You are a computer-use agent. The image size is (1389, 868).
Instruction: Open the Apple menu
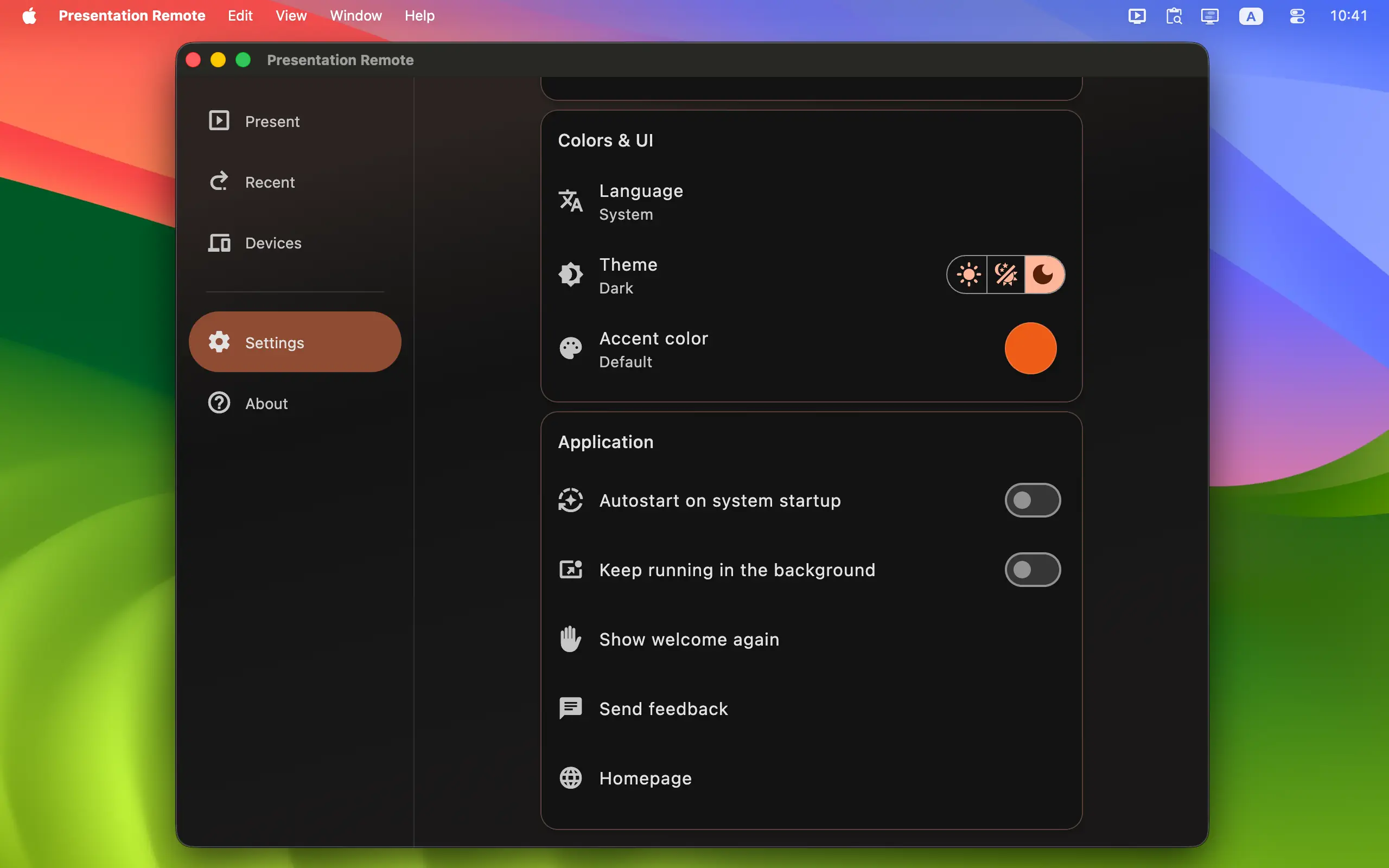click(x=29, y=16)
